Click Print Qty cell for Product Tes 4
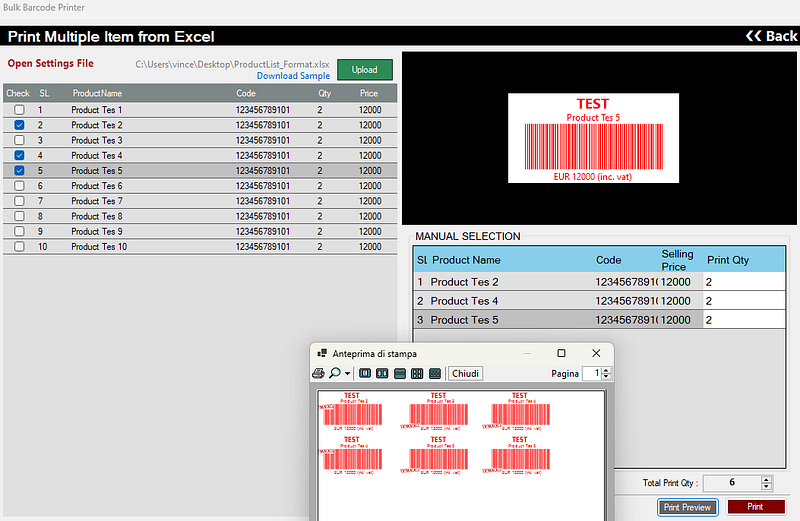Screen dimensions: 800x521 tap(744, 301)
